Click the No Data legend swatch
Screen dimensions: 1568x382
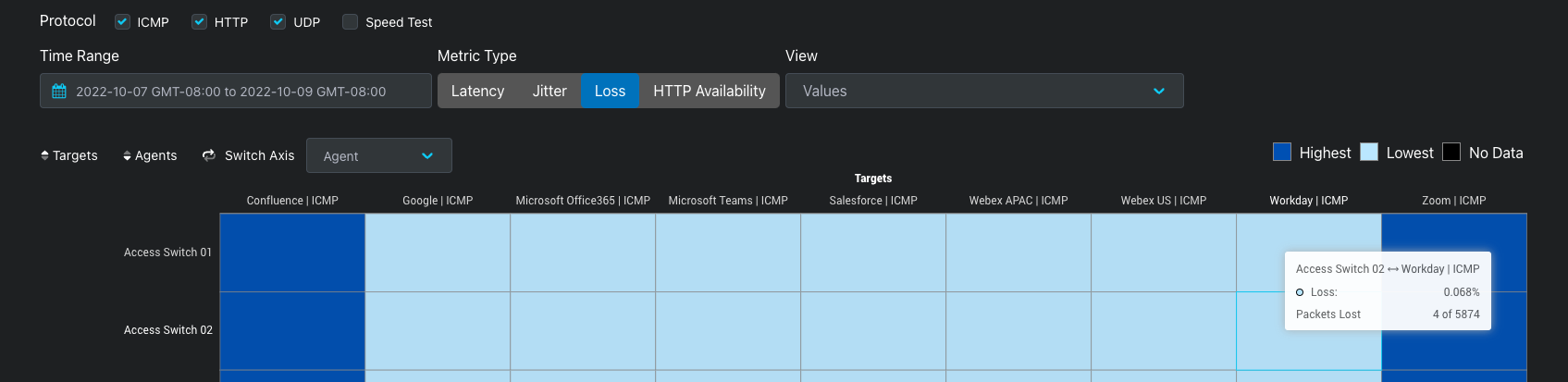(1451, 152)
